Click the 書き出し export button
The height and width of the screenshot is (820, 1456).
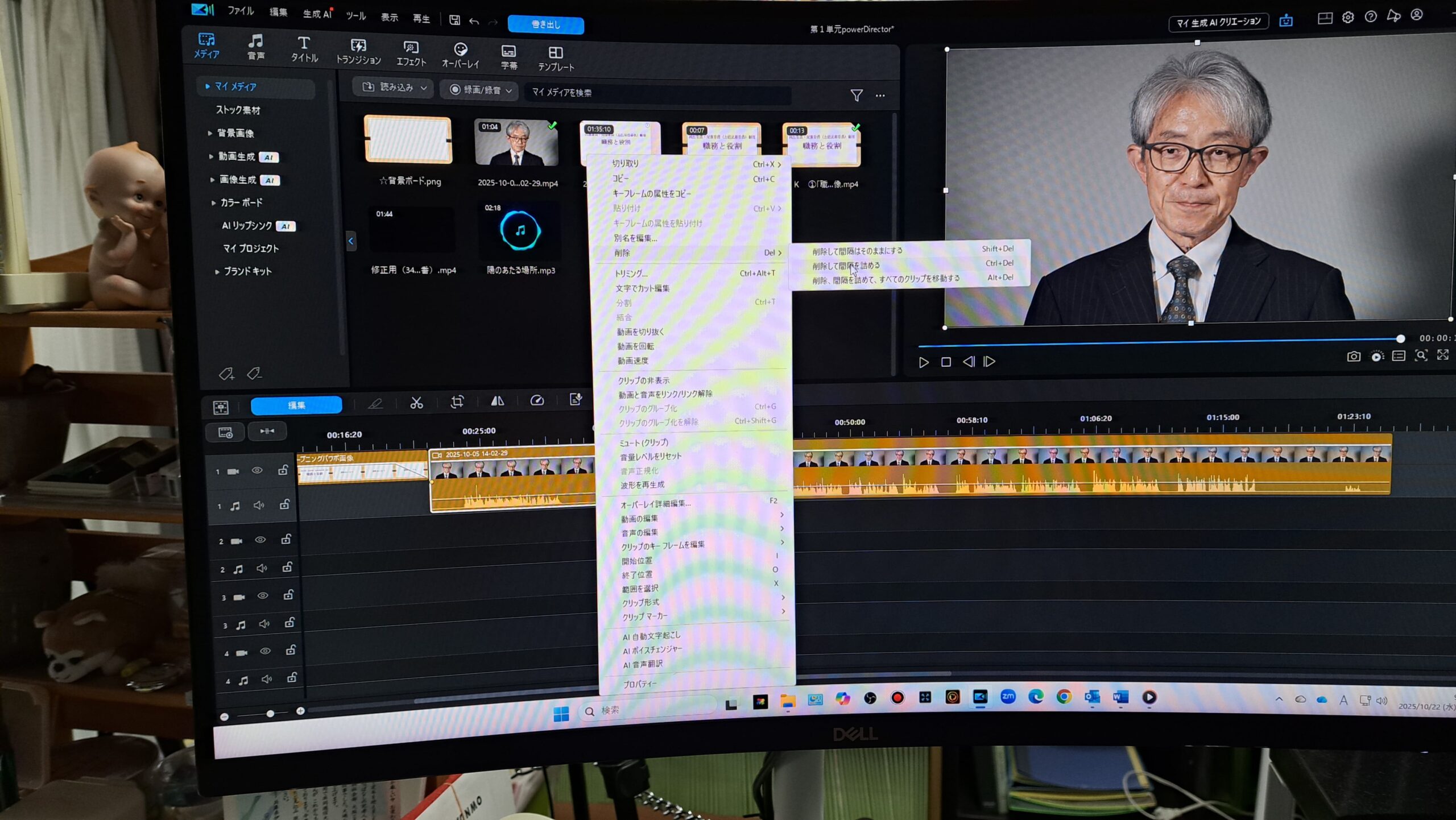[545, 24]
